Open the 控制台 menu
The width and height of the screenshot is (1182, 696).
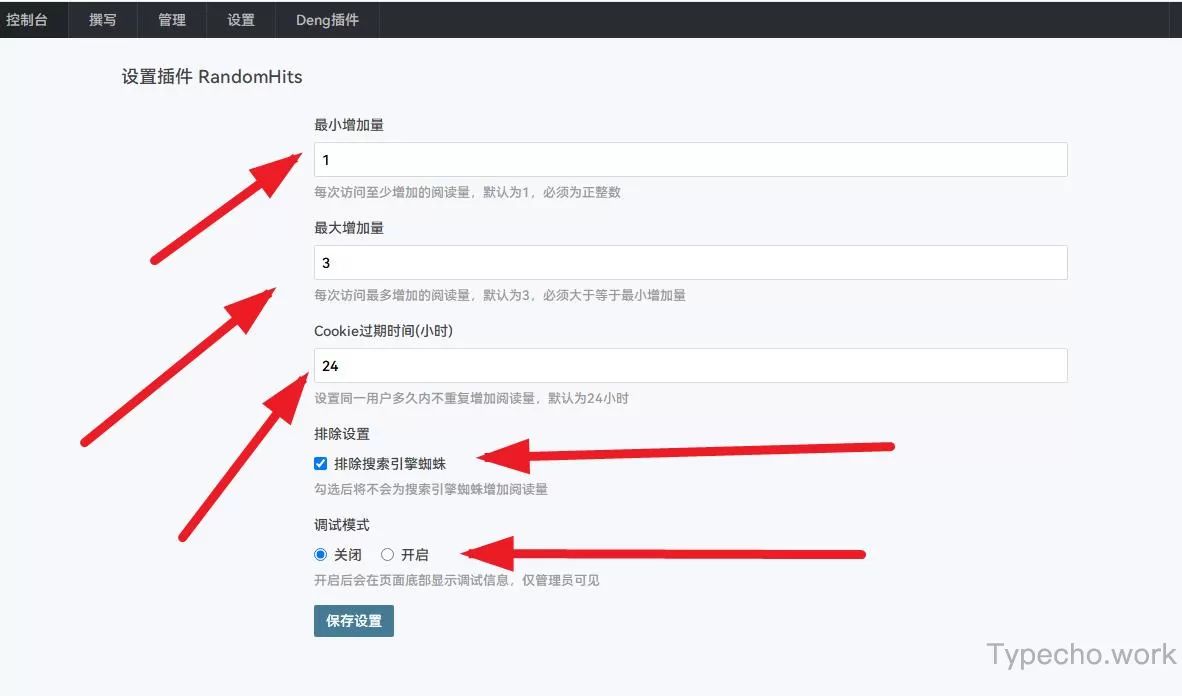28,20
